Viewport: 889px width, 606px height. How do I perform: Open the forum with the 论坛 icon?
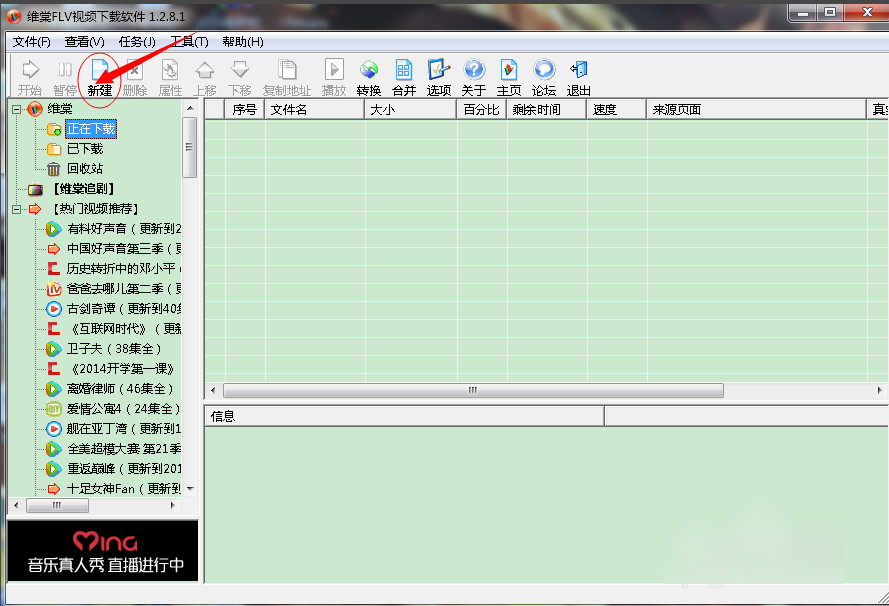[x=543, y=75]
